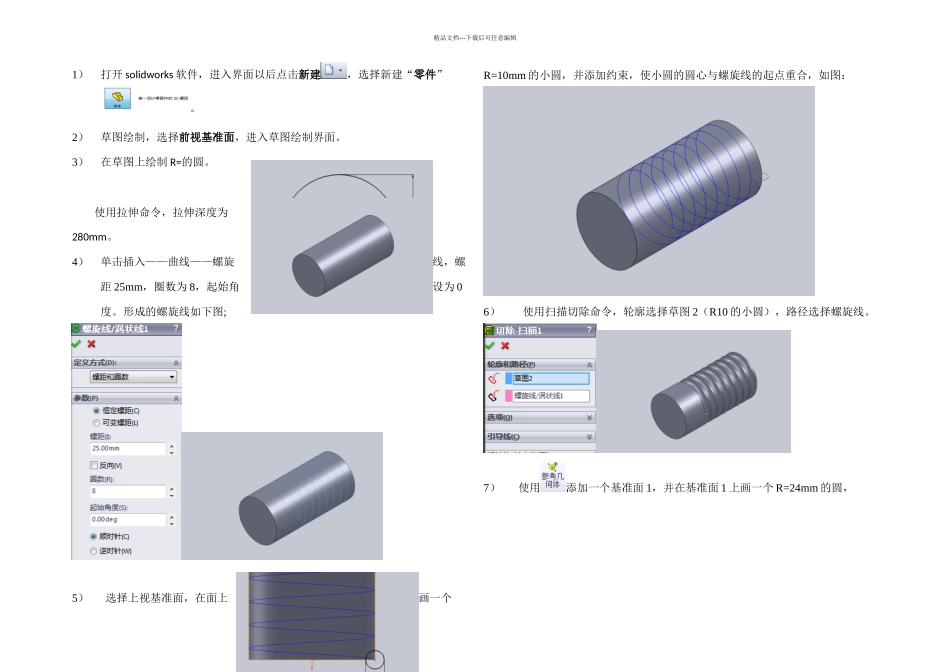
Task: Click the 起始角度 start angle label
Action: 108,508
